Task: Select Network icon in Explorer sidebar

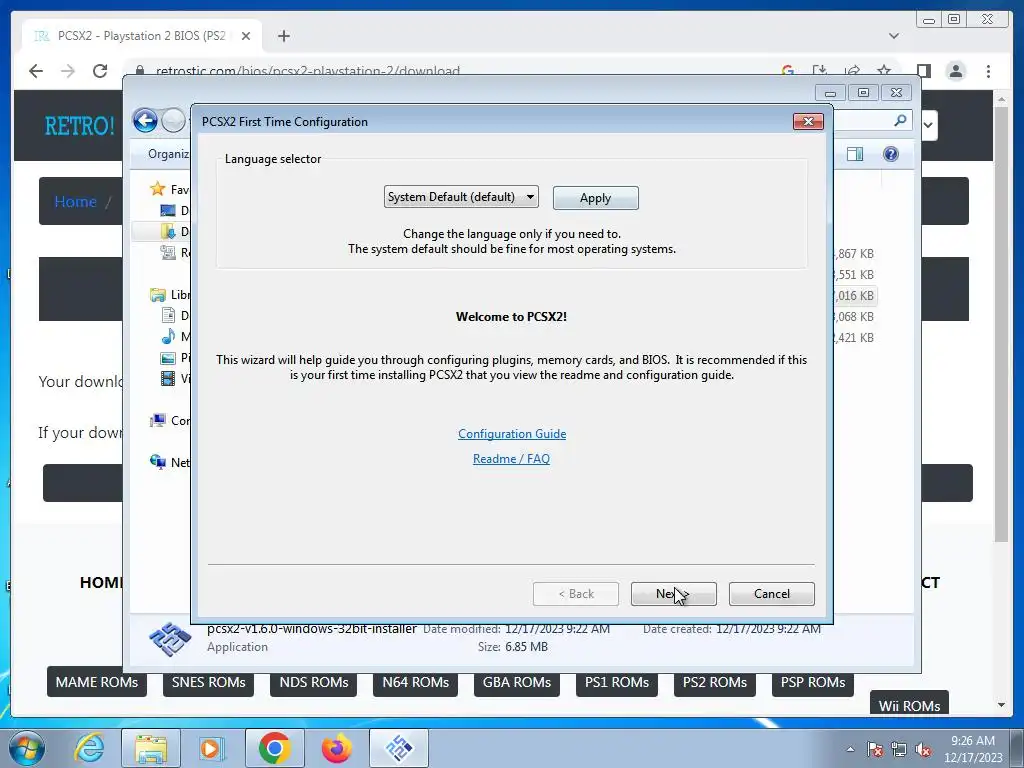Action: click(x=157, y=462)
